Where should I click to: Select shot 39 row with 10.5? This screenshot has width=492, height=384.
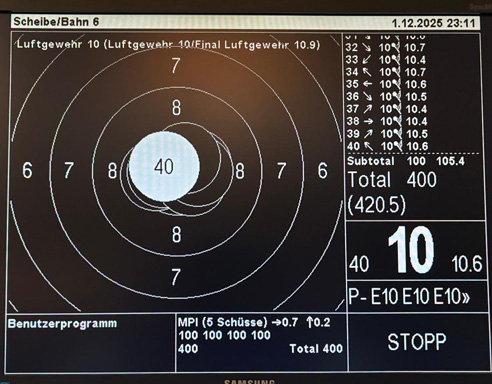click(387, 134)
